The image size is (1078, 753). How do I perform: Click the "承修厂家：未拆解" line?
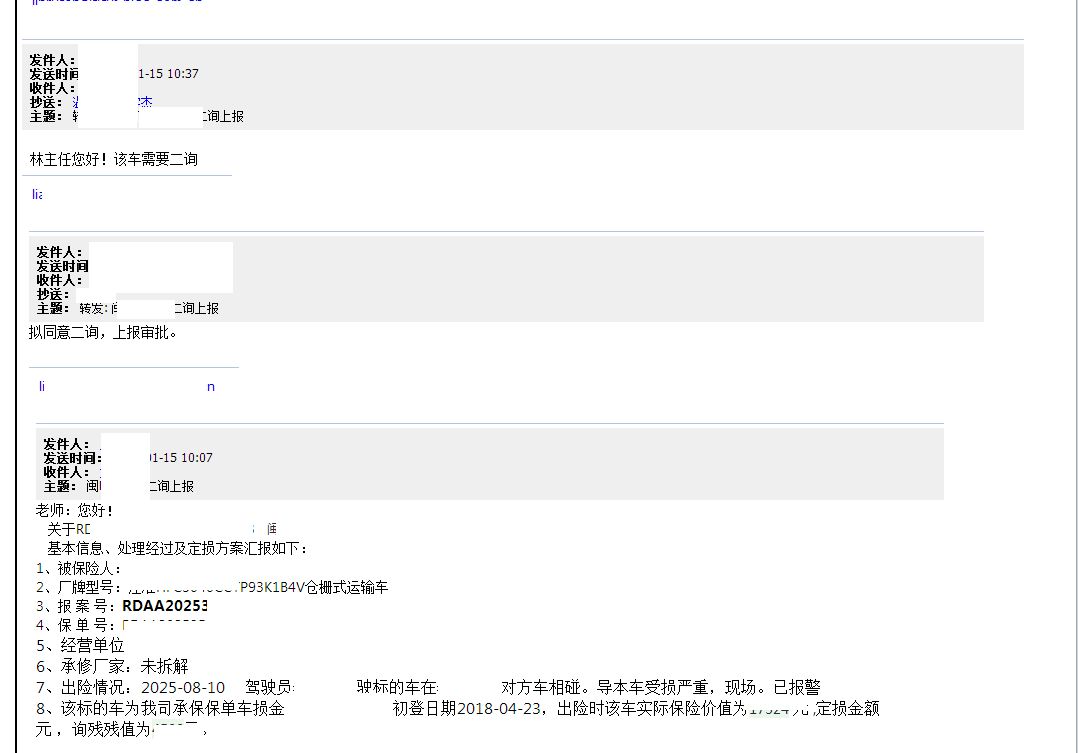point(112,666)
